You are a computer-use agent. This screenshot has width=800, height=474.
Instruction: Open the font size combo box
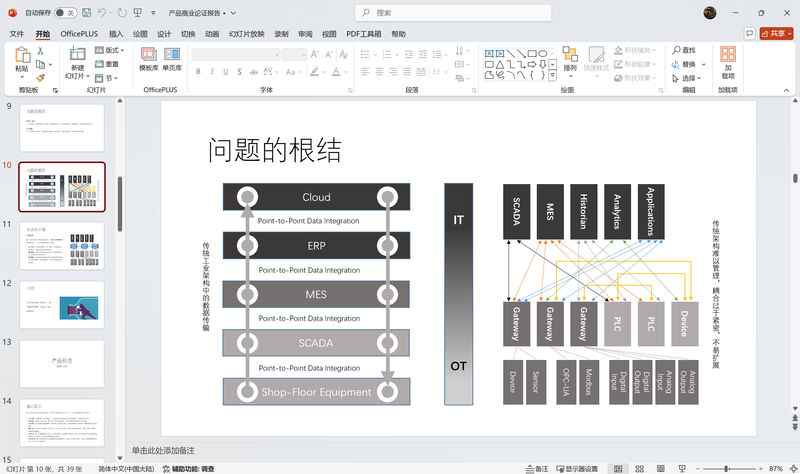point(294,54)
